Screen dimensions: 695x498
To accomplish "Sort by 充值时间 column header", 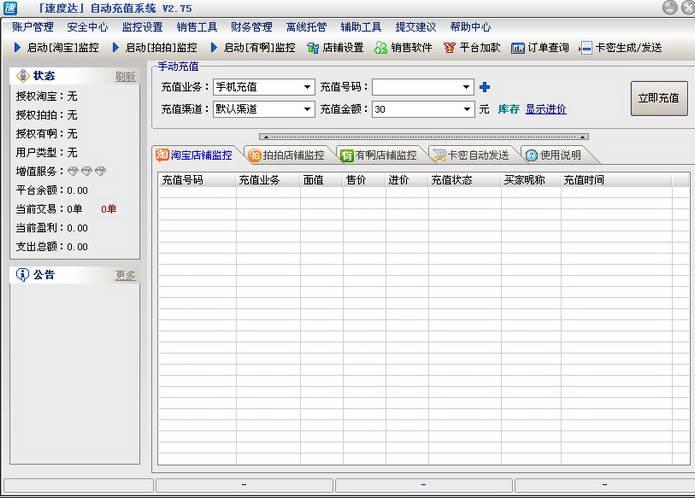I will [x=617, y=180].
